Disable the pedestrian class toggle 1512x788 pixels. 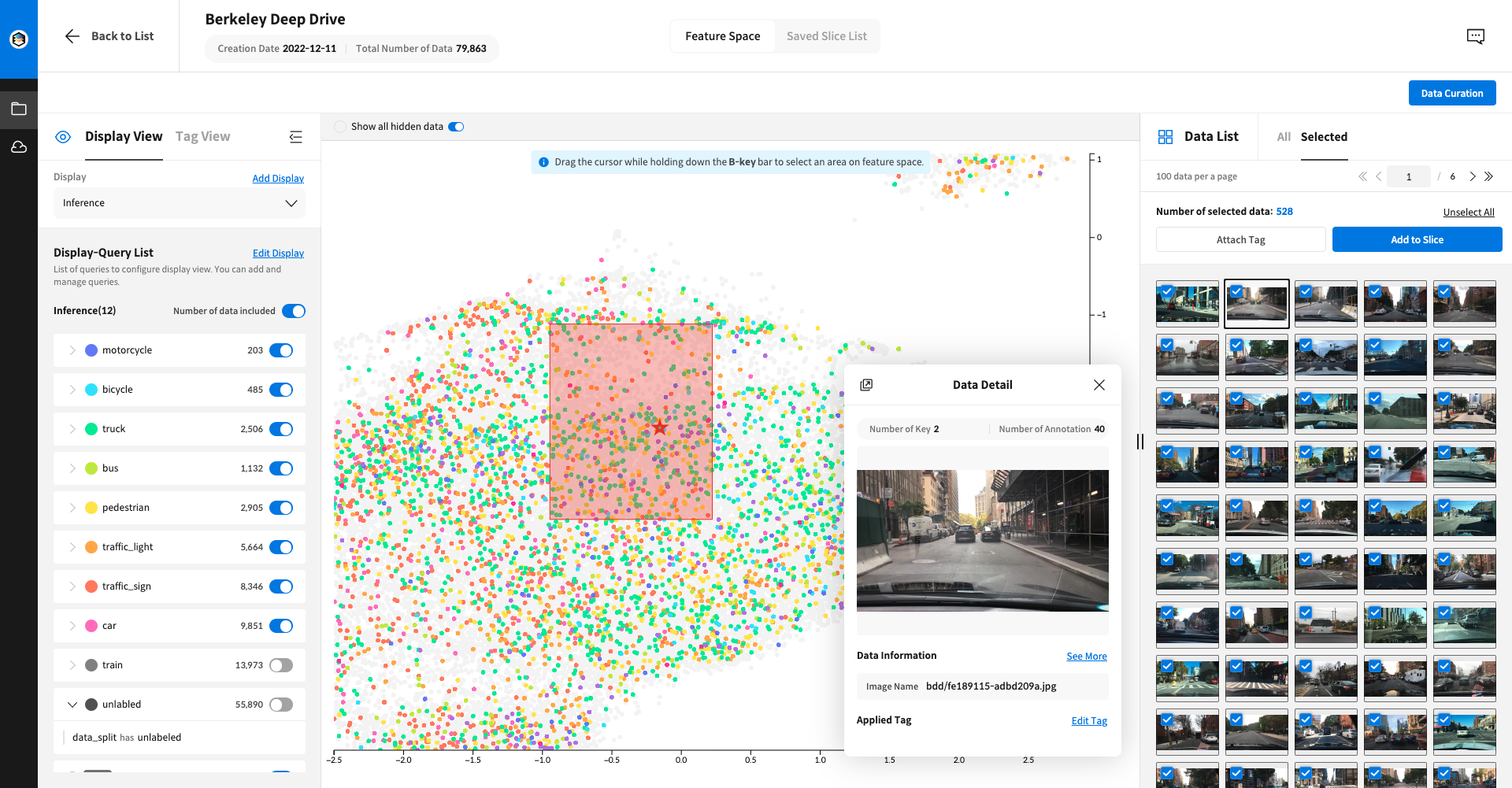coord(281,508)
